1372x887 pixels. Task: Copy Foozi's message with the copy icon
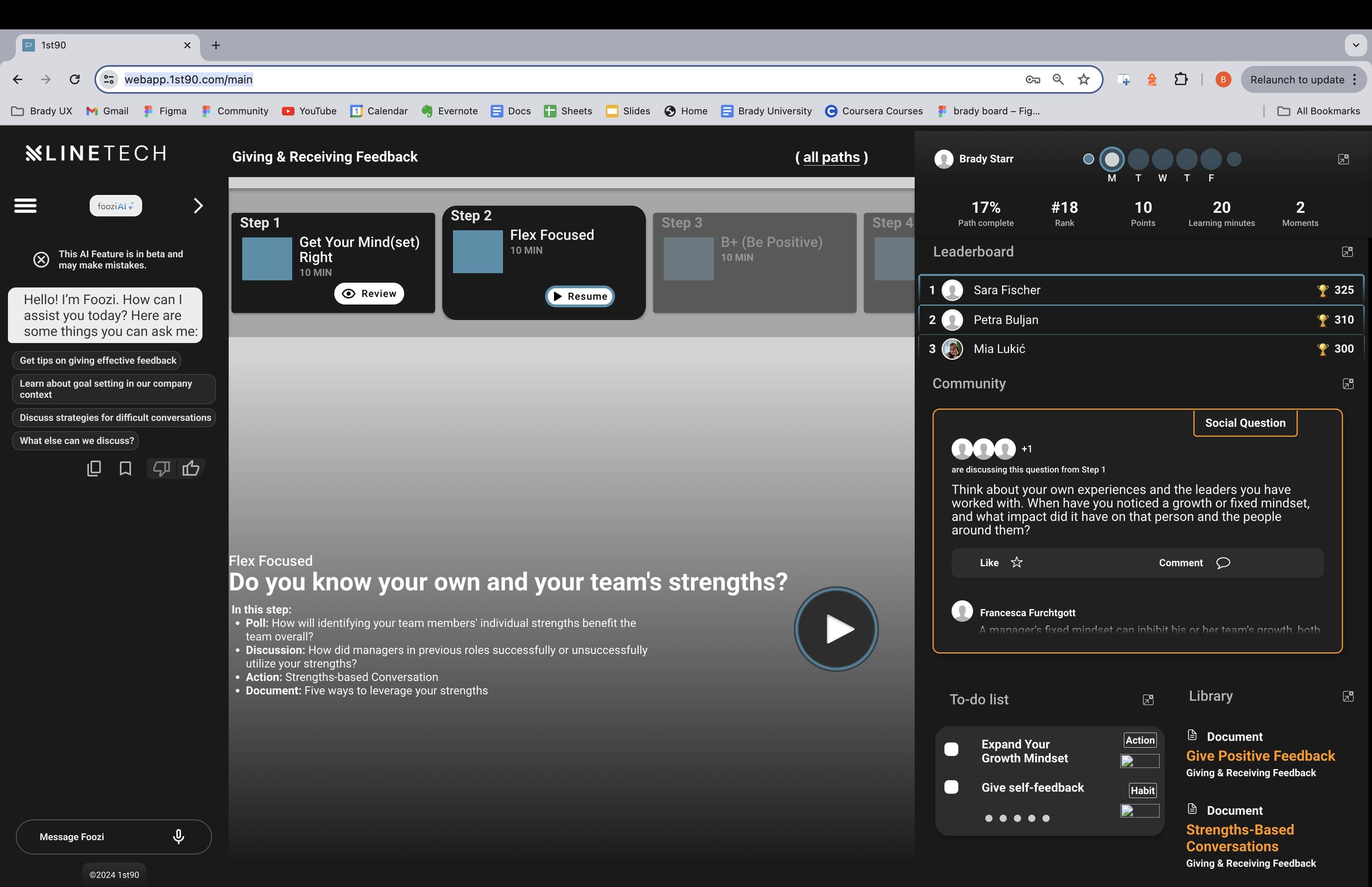94,468
